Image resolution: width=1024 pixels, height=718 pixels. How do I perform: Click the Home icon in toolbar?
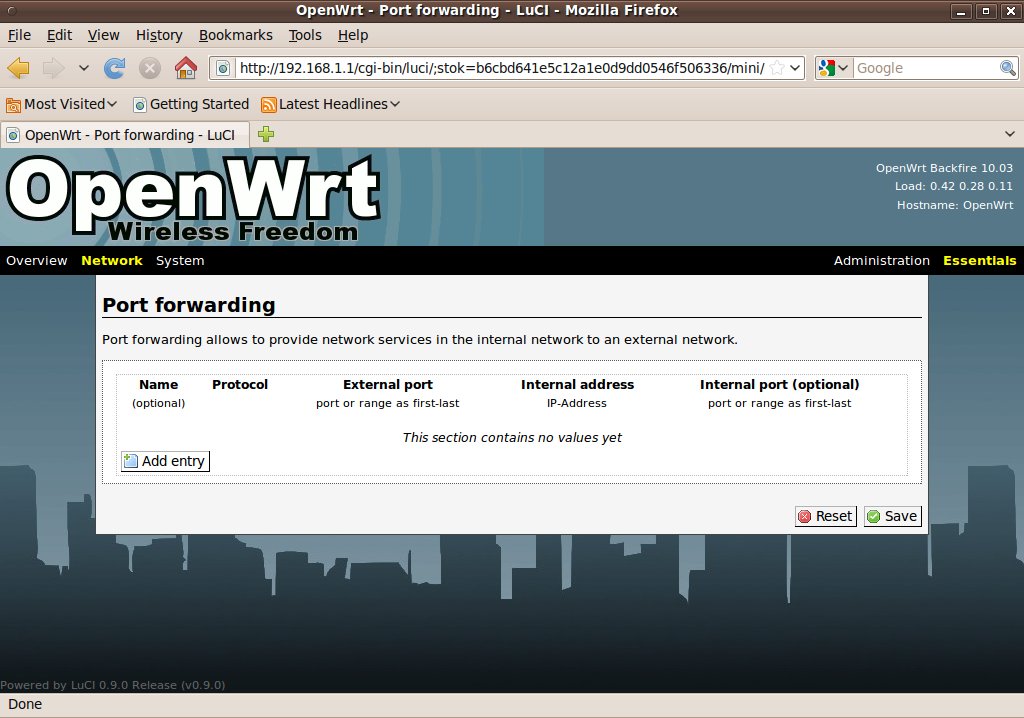pos(185,68)
